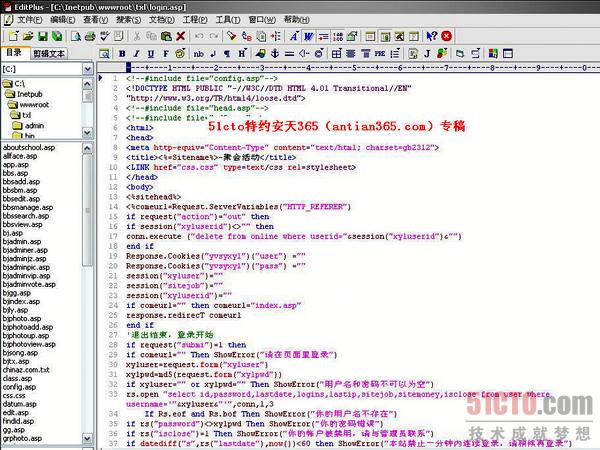
Task: Open 文件(F) menu
Action: tap(29, 19)
